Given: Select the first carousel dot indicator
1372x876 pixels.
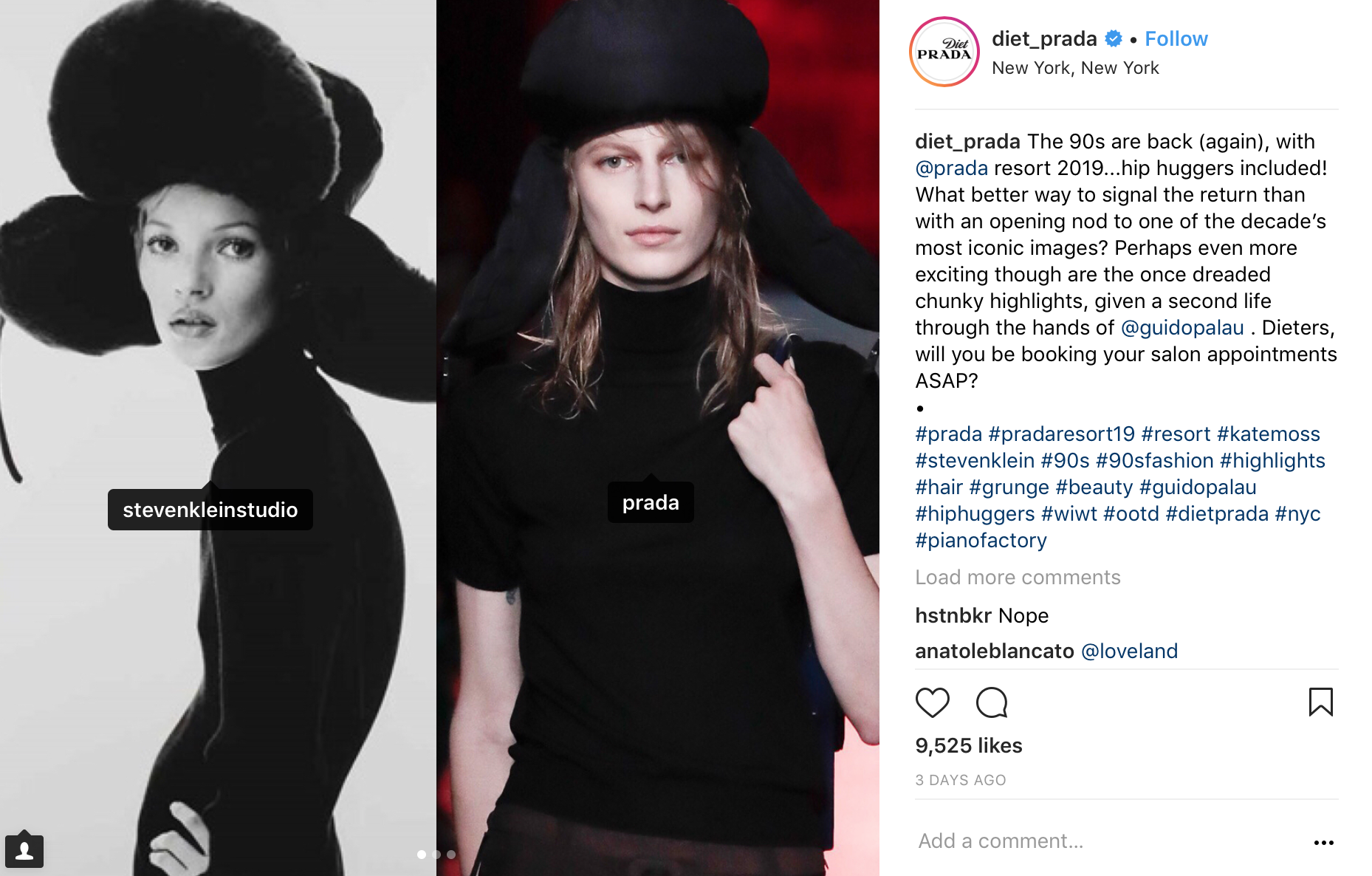Looking at the screenshot, I should (421, 855).
